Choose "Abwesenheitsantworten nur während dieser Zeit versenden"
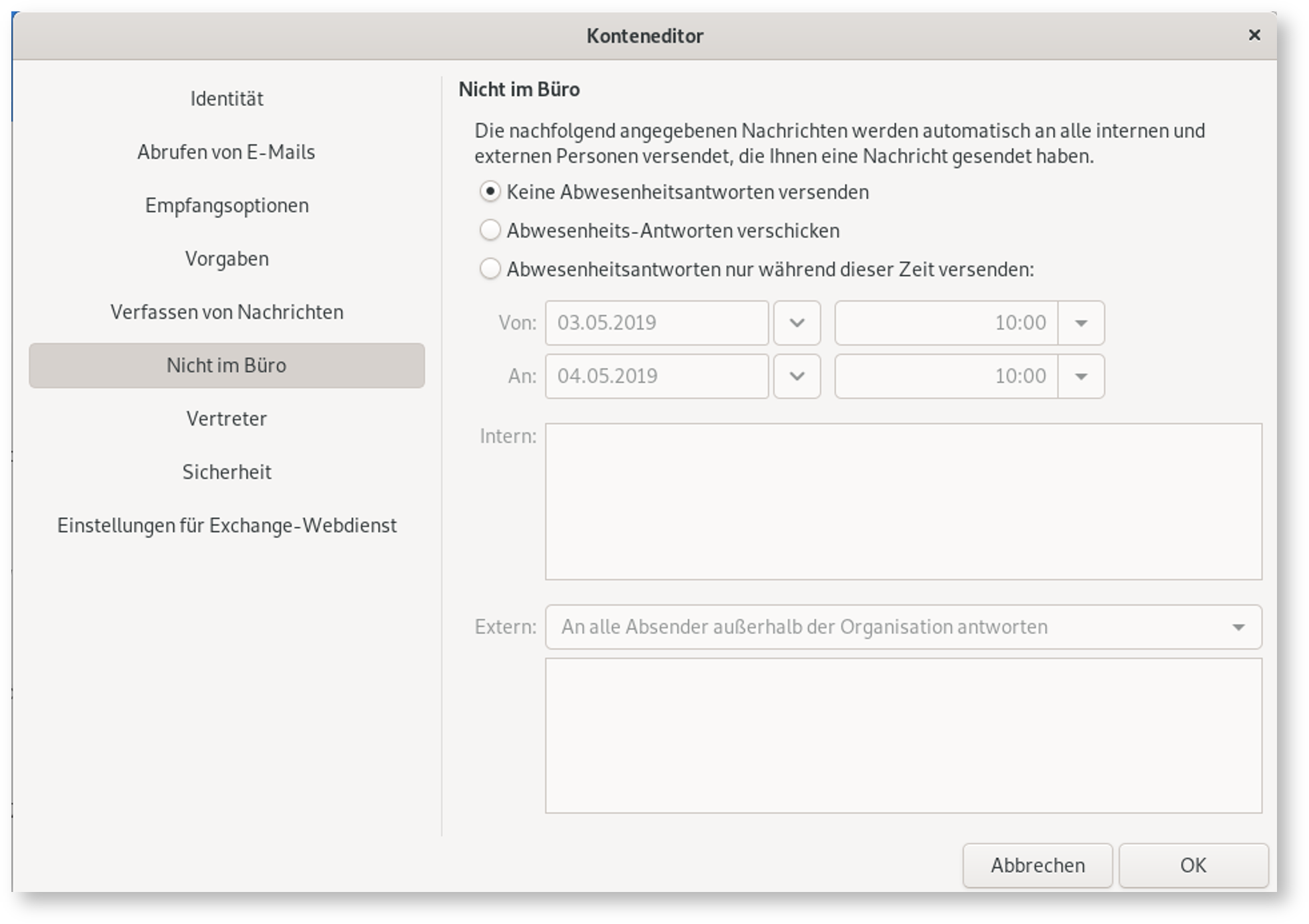This screenshot has width=1309, height=924. [x=490, y=270]
